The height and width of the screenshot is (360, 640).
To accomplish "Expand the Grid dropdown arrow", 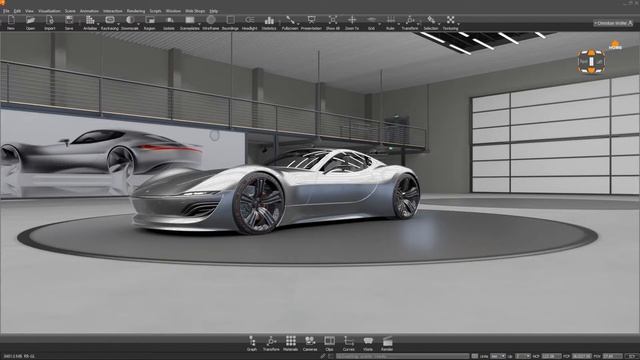I will pyautogui.click(x=379, y=25).
